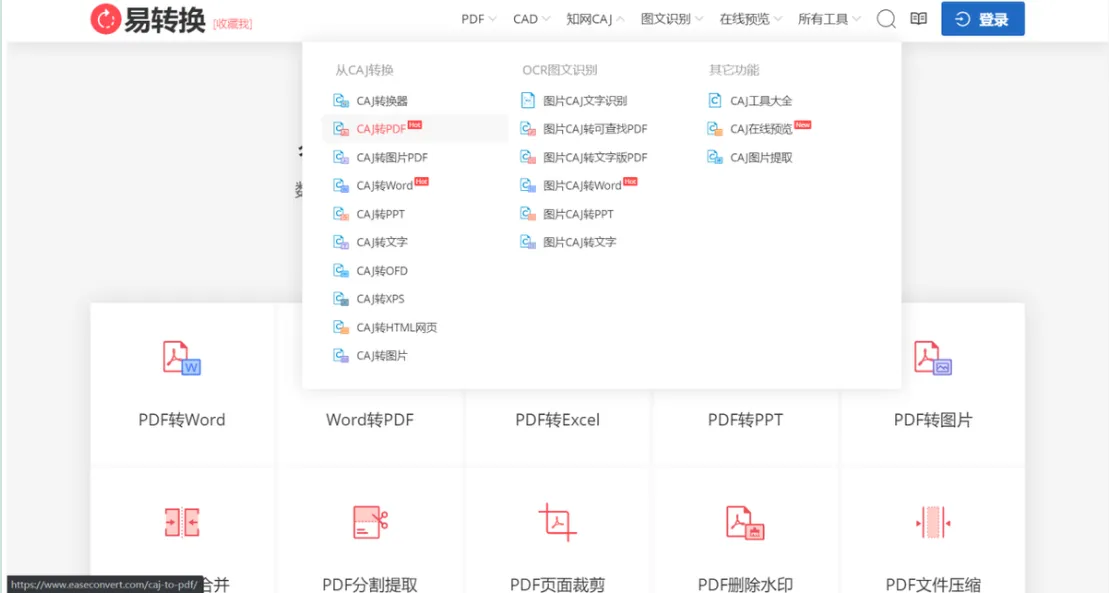The height and width of the screenshot is (593, 1109).
Task: Click the 易转换 red circular logo icon
Action: (105, 19)
